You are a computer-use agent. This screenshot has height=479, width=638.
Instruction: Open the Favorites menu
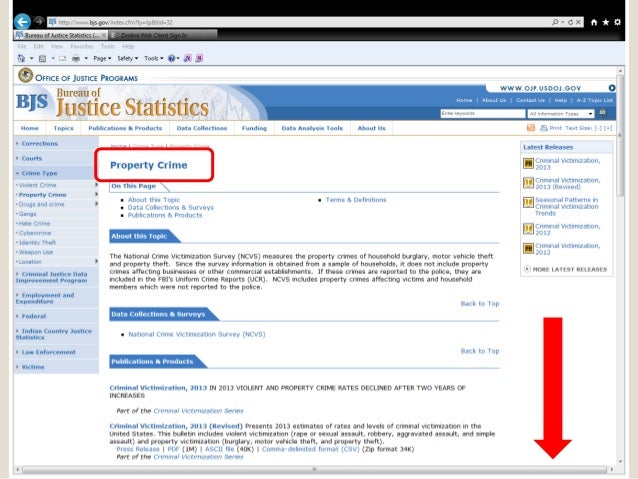[x=82, y=46]
